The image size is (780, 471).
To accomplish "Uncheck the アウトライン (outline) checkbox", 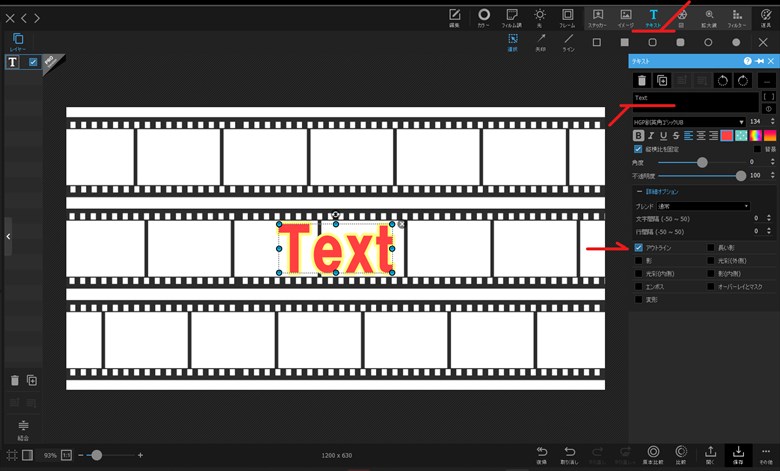I will (638, 247).
